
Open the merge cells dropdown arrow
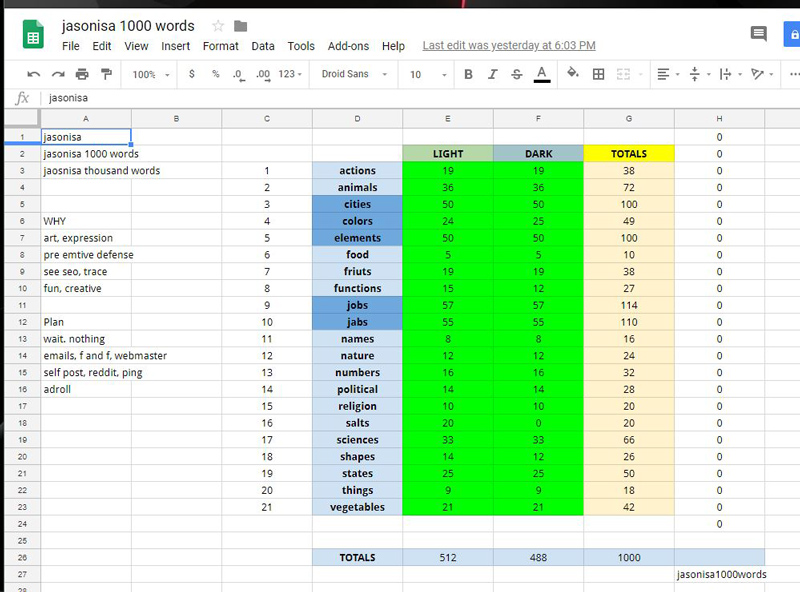click(x=640, y=75)
